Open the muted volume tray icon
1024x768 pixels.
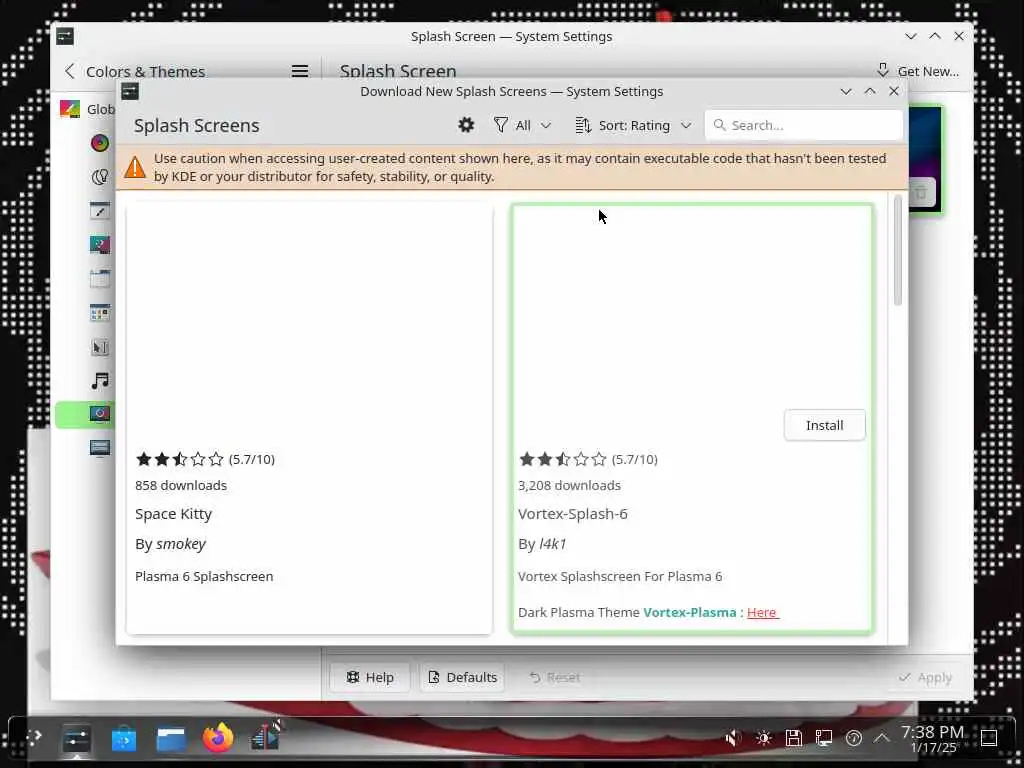tap(733, 738)
